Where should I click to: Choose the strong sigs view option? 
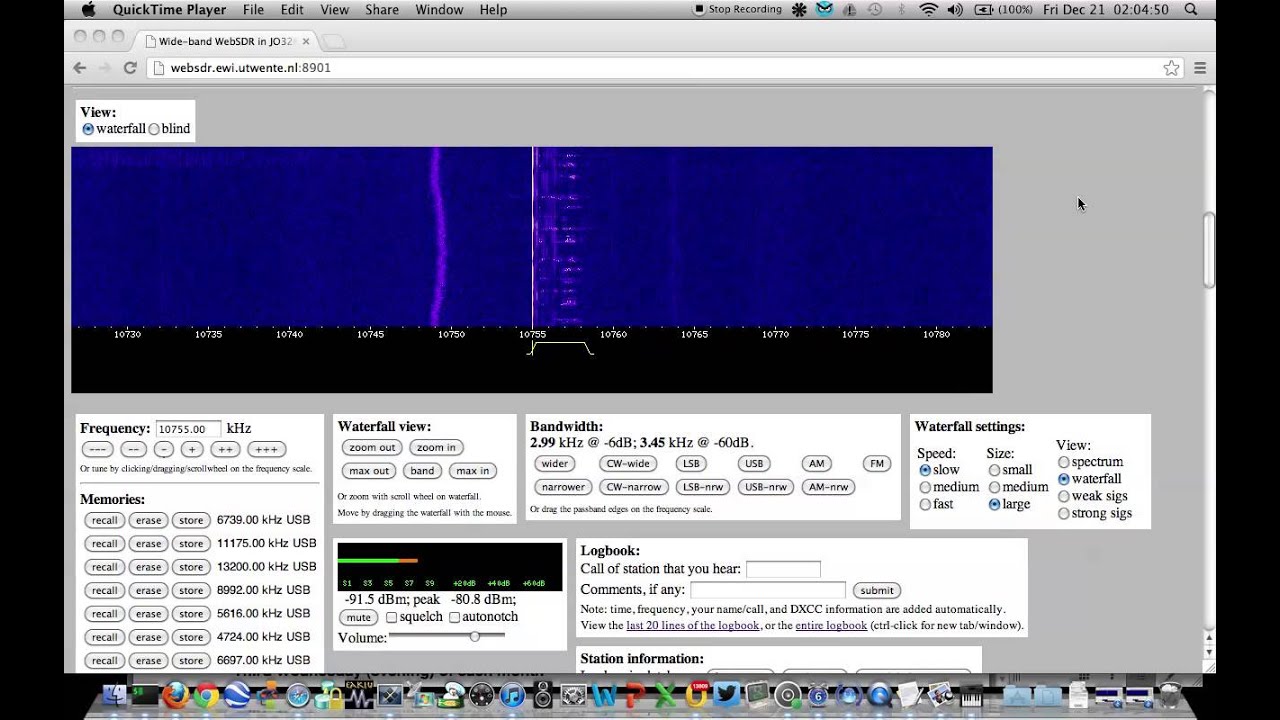(x=1064, y=513)
